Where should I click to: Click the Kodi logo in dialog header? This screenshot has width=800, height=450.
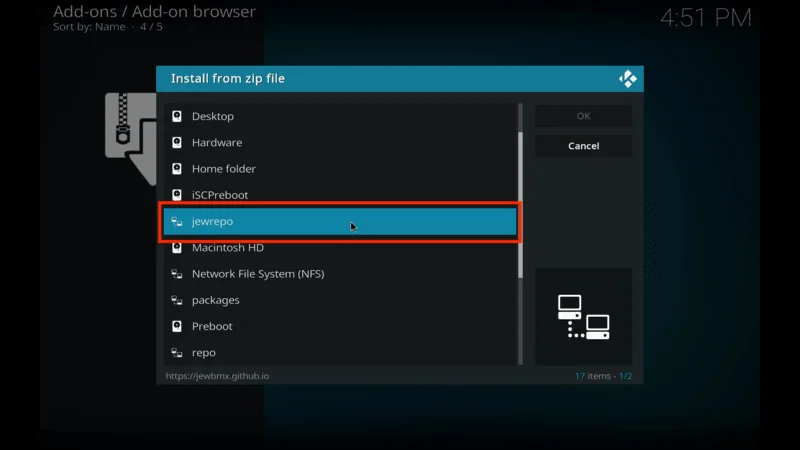click(628, 79)
